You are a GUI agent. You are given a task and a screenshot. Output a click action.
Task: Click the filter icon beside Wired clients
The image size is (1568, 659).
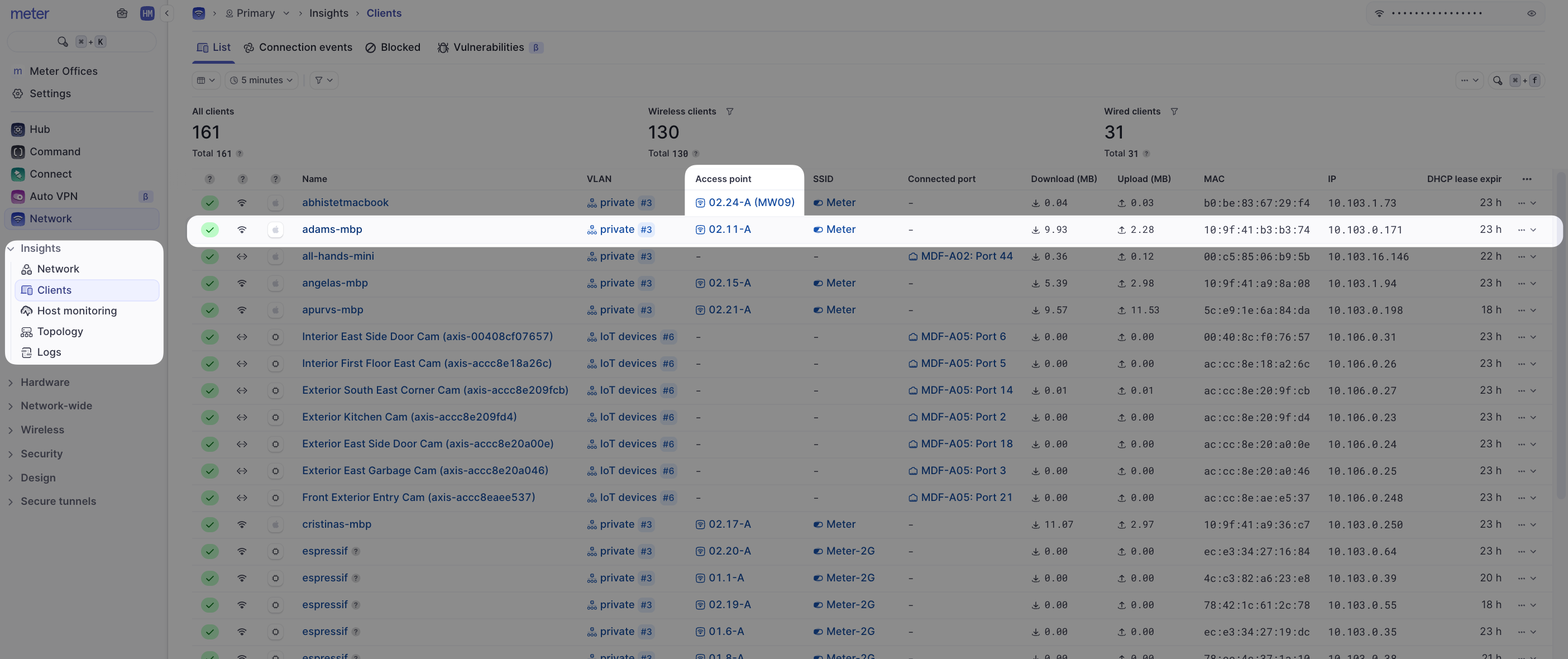coord(1174,111)
